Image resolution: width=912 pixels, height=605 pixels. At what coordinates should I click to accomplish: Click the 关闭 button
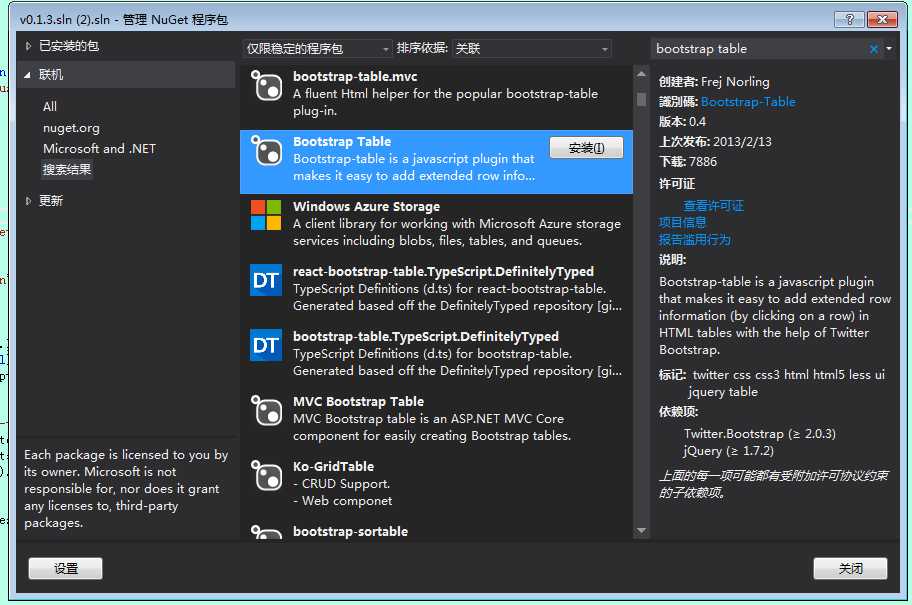(x=850, y=568)
